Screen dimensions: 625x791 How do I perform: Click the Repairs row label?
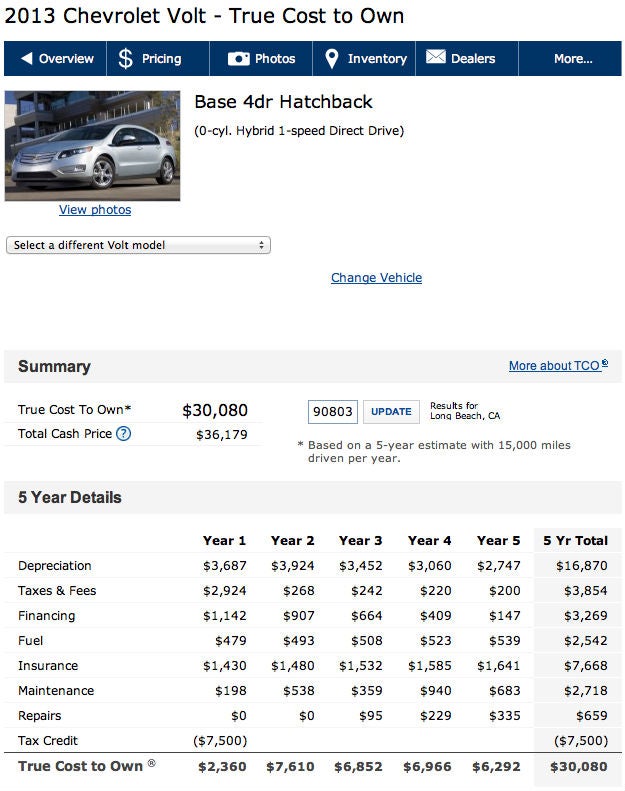[39, 716]
